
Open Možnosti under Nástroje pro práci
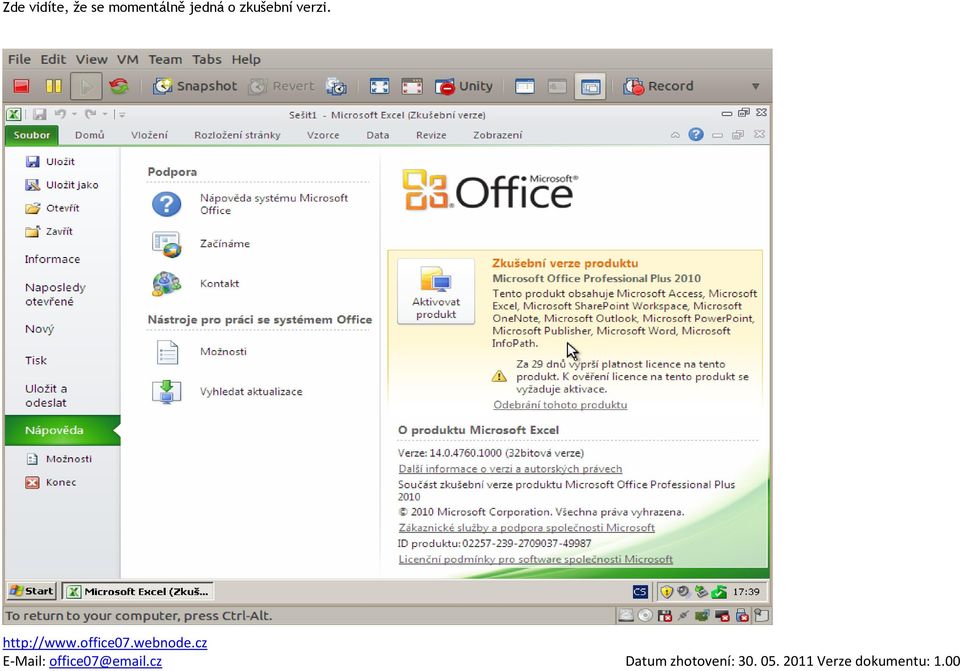coord(199,351)
